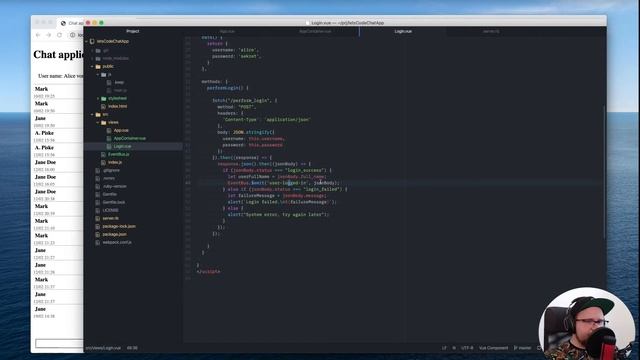Image resolution: width=640 pixels, height=360 pixels.
Task: Switch to the Login.vue editor tab
Action: (403, 31)
